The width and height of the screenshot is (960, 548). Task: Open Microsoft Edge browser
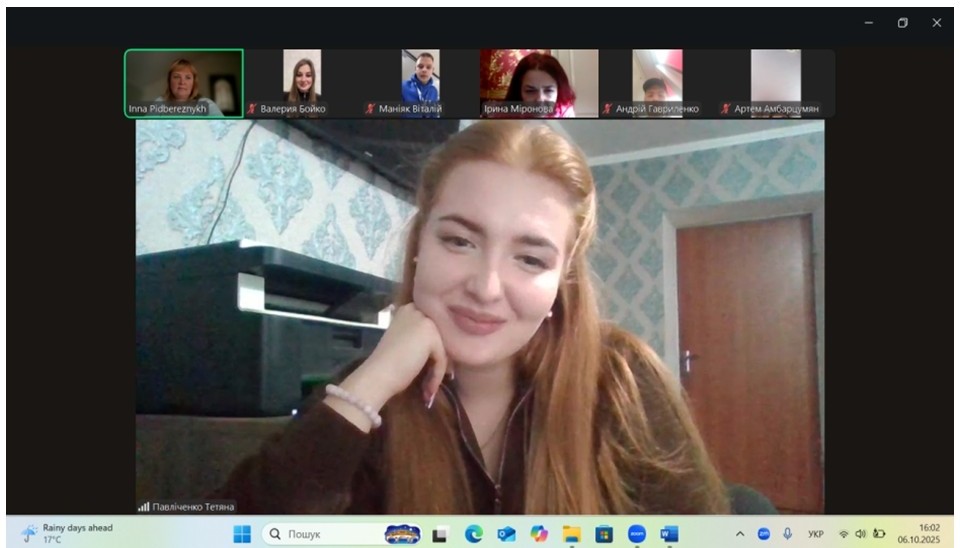[x=474, y=534]
